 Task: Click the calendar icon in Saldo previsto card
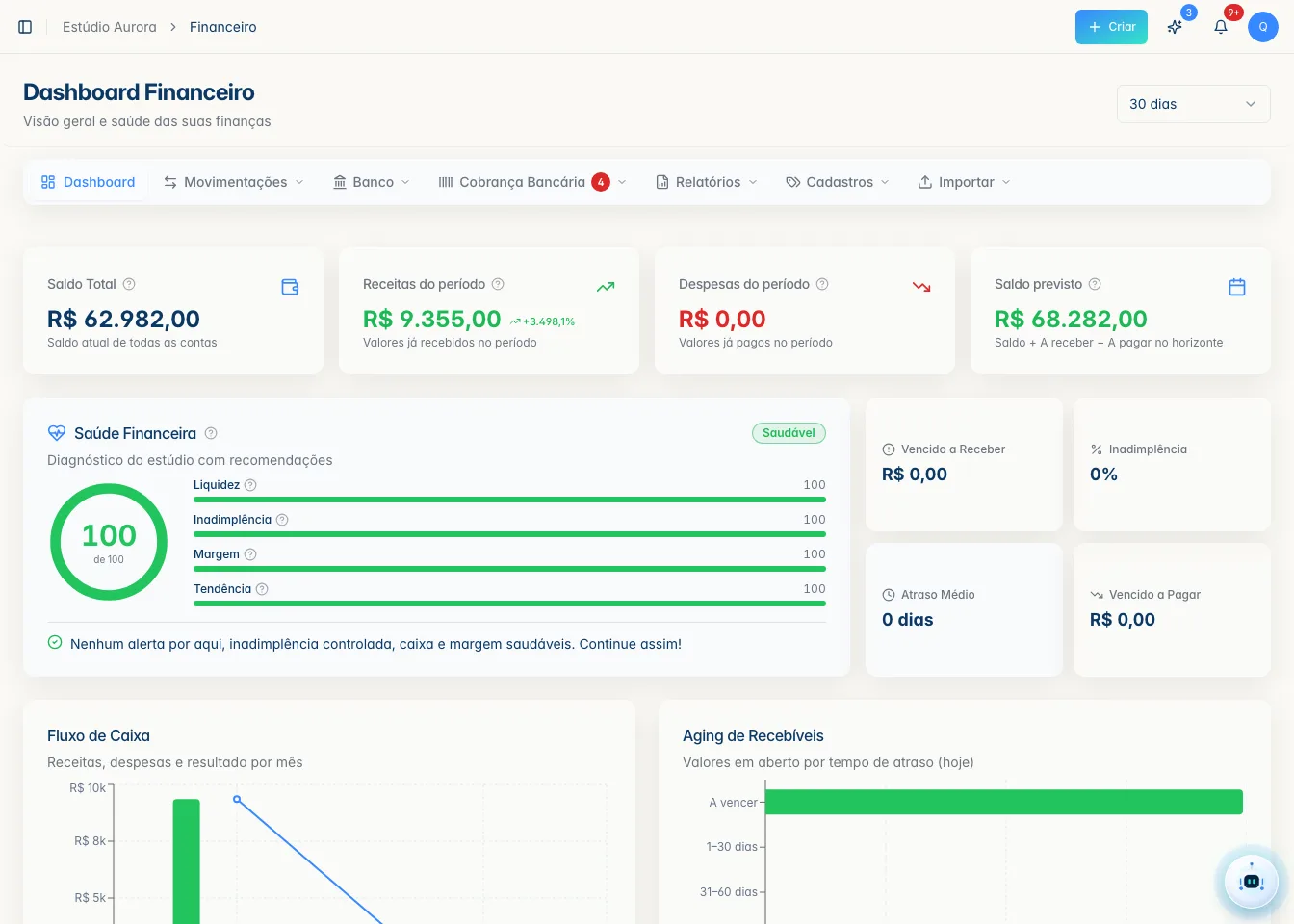tap(1237, 287)
